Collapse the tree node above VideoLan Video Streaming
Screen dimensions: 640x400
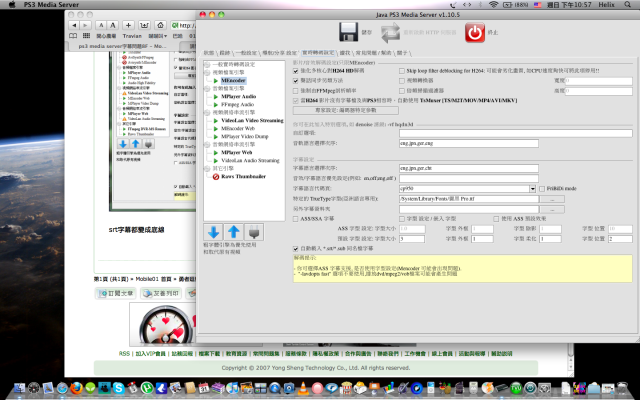(x=207, y=113)
